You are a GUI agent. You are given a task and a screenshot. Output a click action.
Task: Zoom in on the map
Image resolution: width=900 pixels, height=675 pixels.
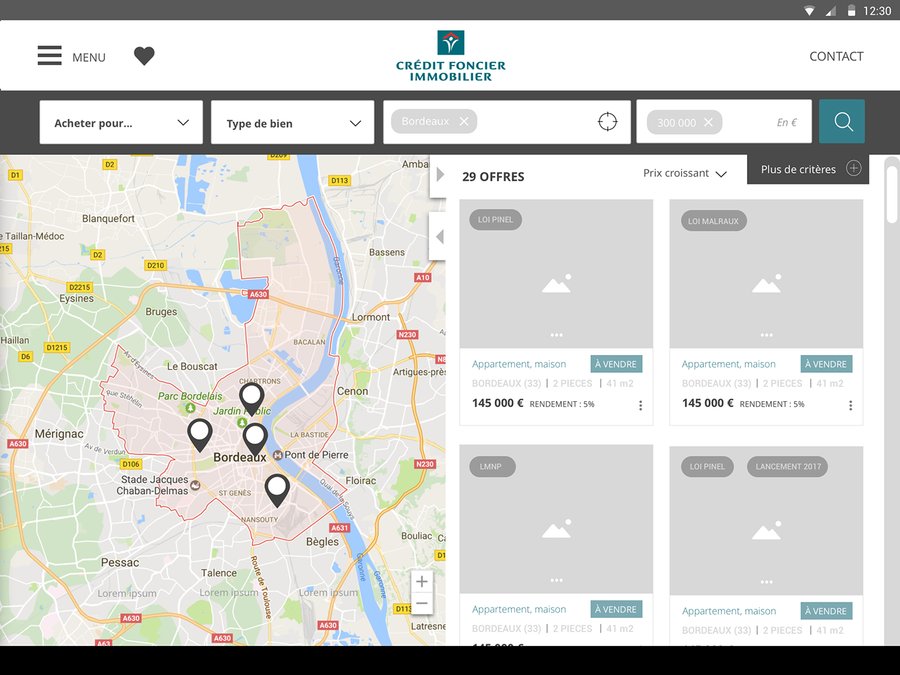pos(422,582)
